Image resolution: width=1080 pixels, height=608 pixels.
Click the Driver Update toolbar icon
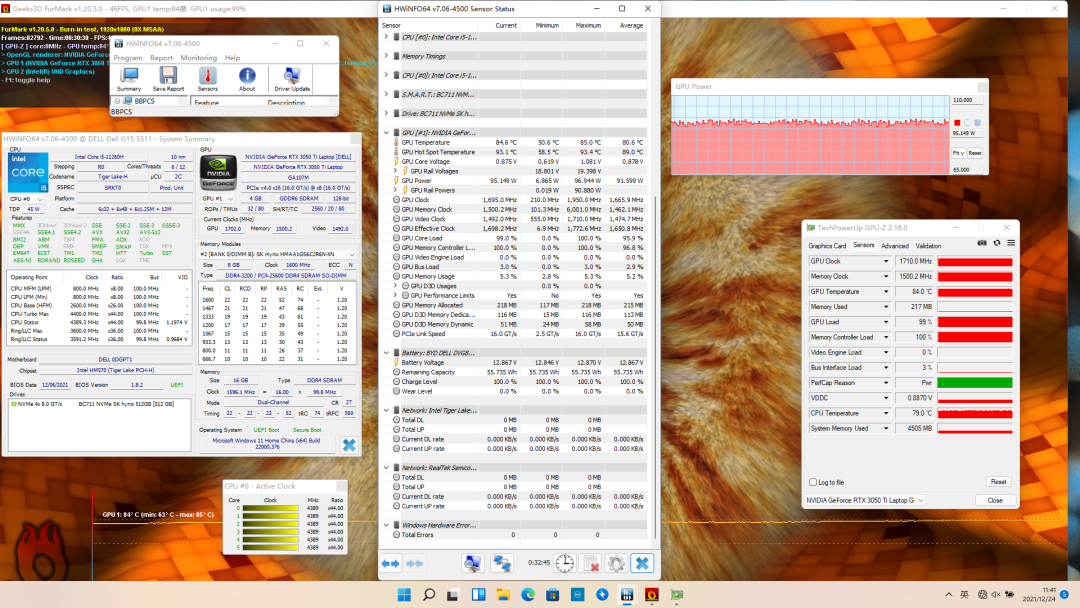point(292,79)
